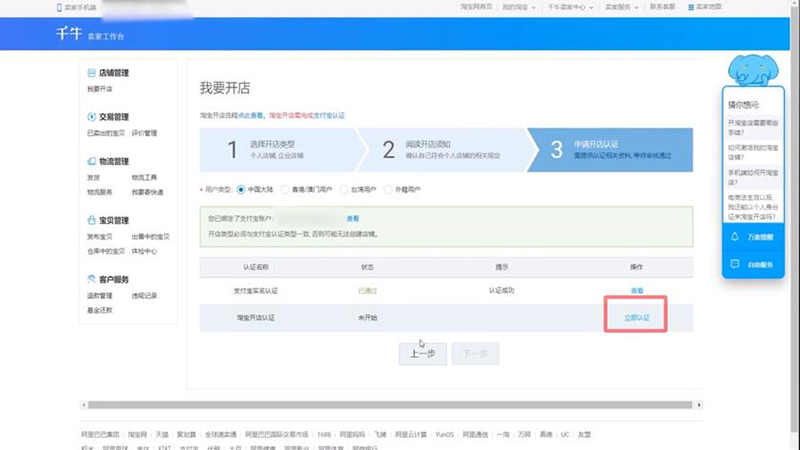Click 淘宝开店认证 in the table
This screenshot has width=800, height=450.
[x=256, y=317]
